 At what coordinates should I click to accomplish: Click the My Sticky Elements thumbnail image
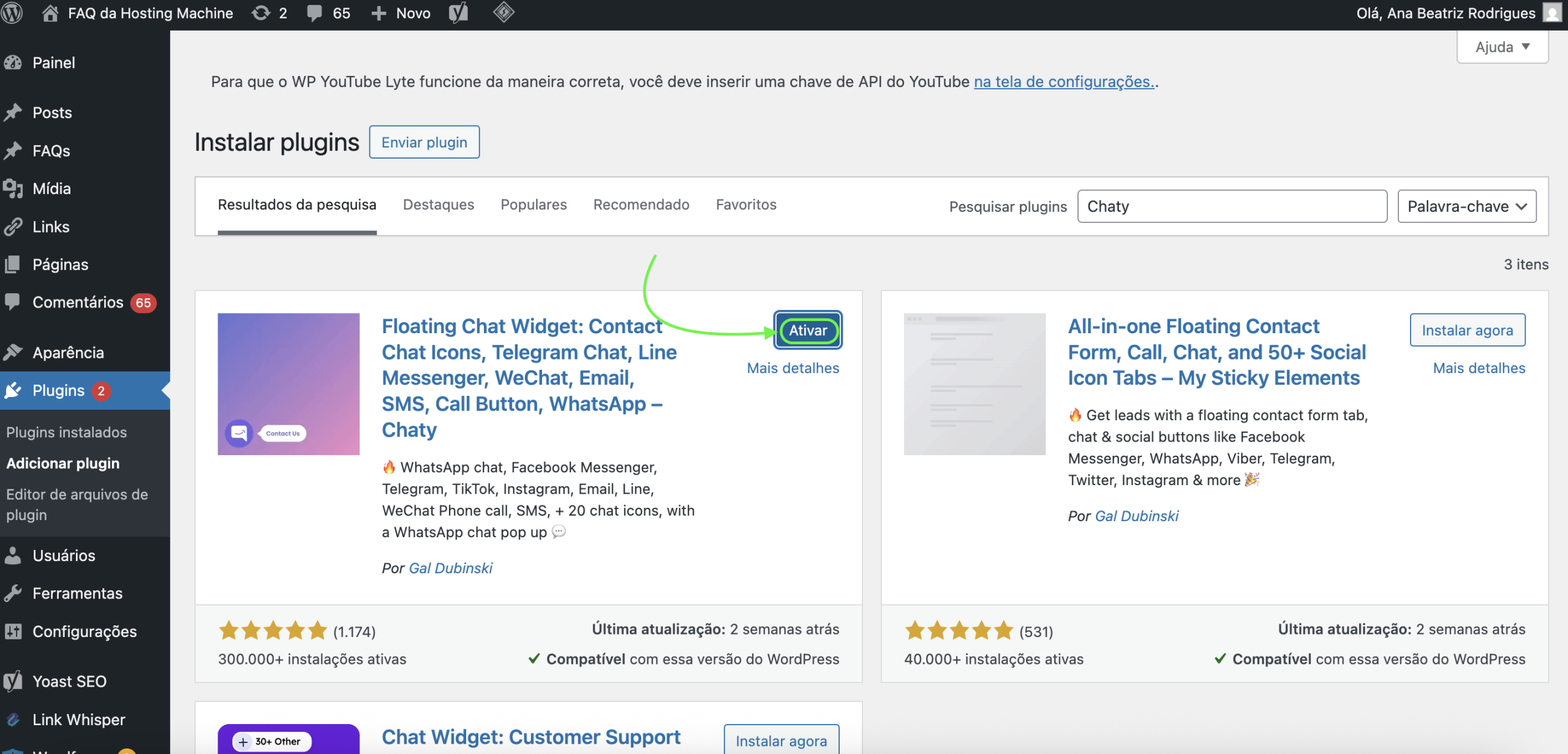click(974, 384)
